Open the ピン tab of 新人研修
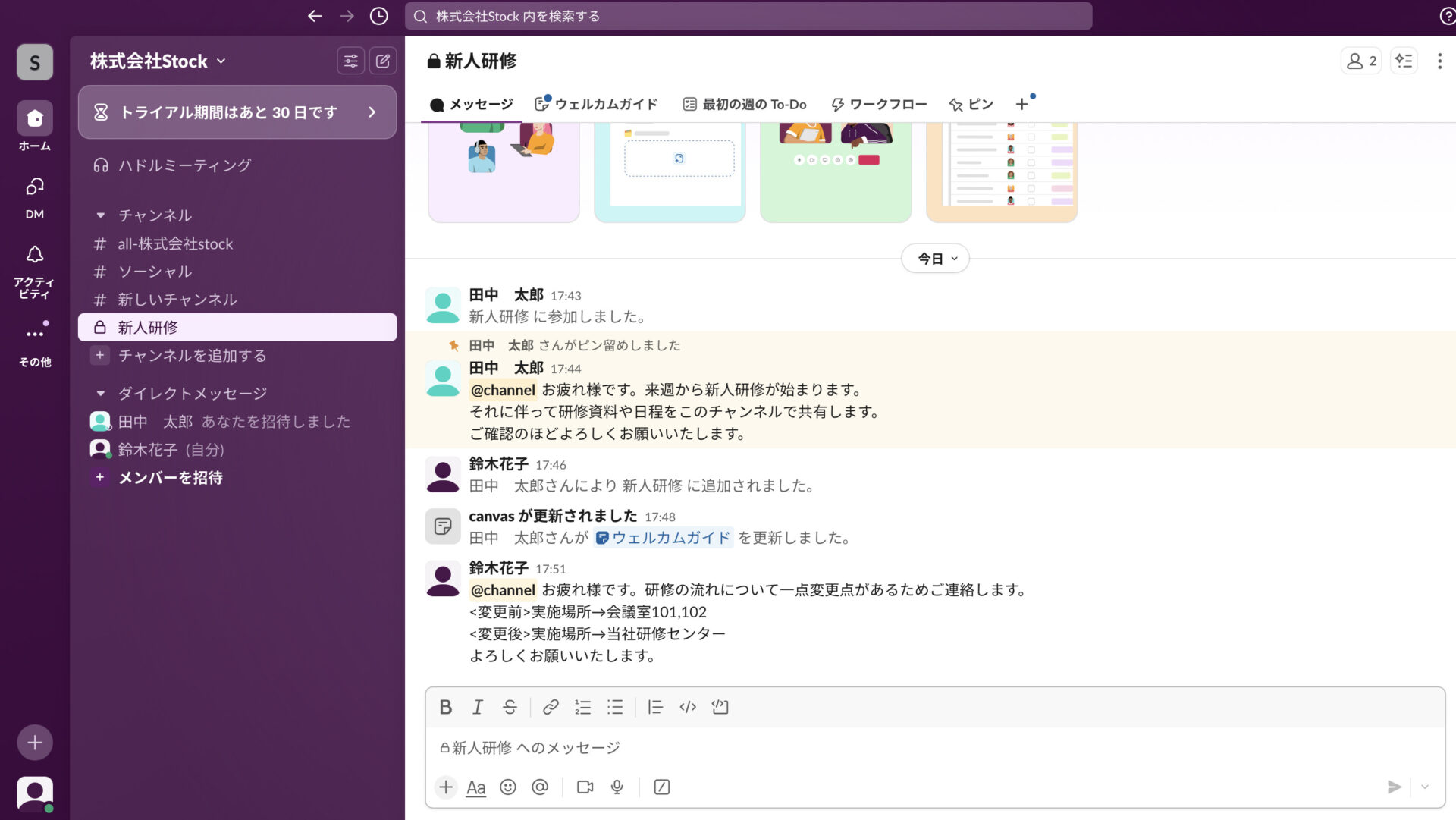The image size is (1456, 820). [971, 104]
